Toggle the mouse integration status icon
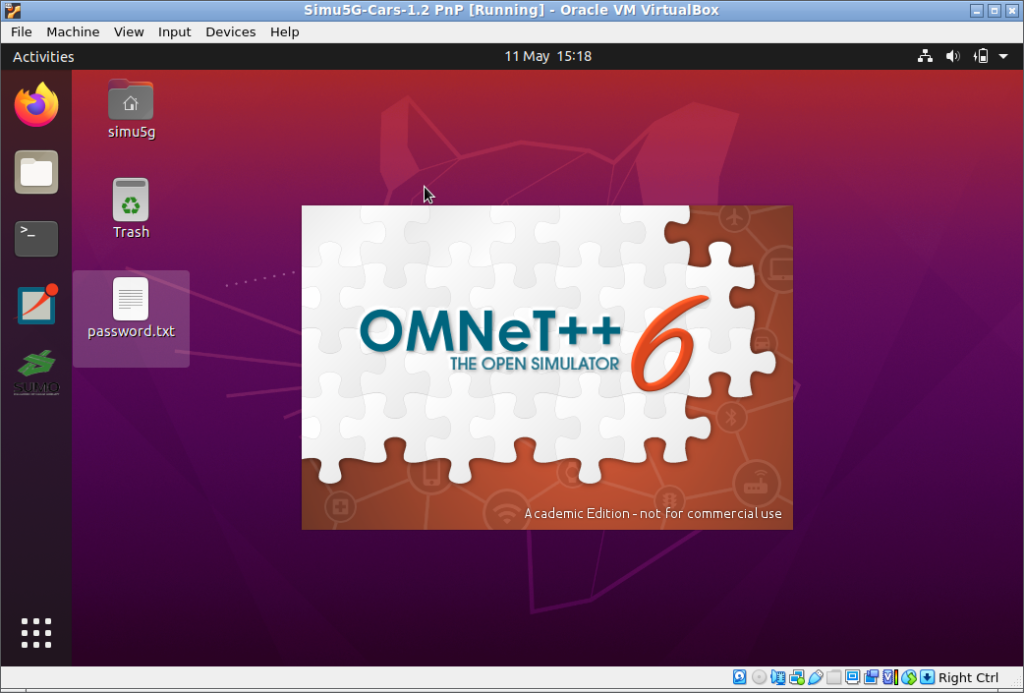This screenshot has height=693, width=1024. point(908,677)
